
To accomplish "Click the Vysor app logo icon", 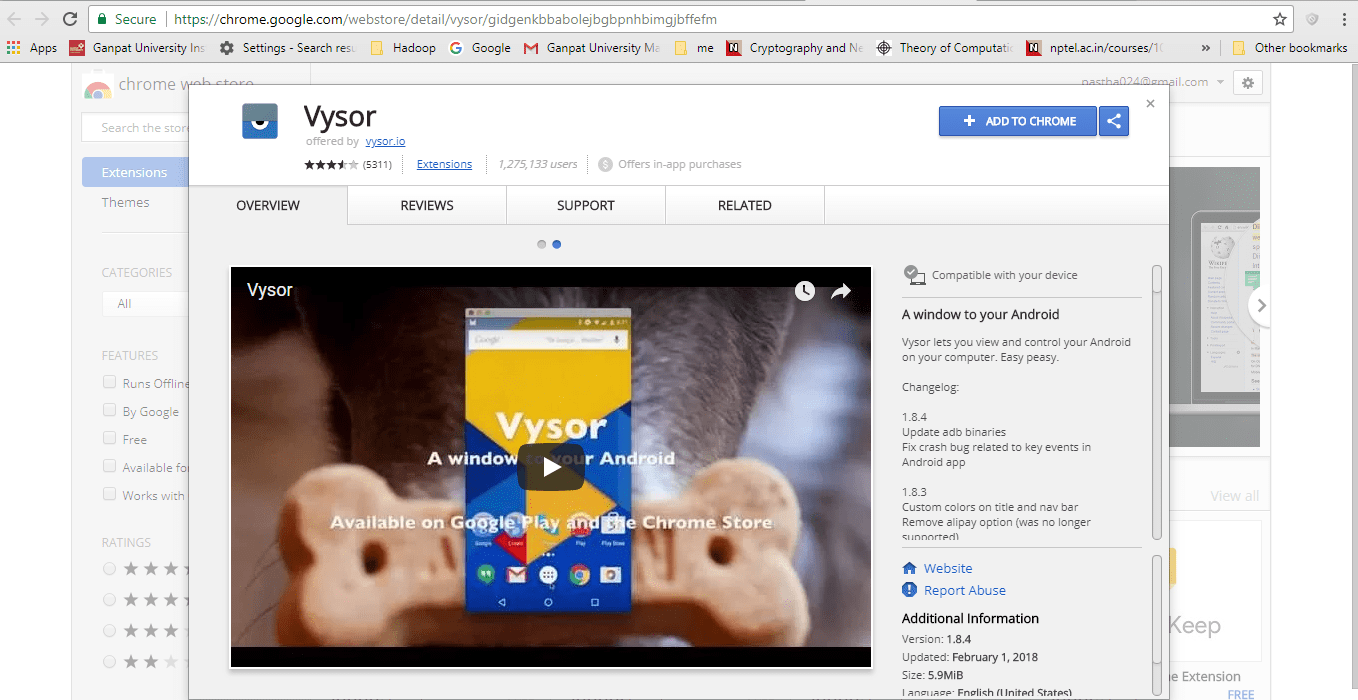I will 260,121.
